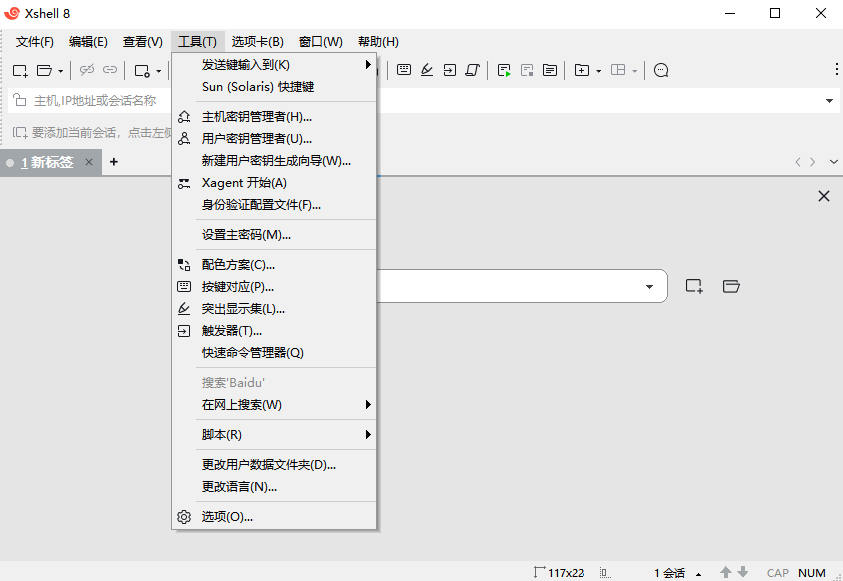The width and height of the screenshot is (843, 581).
Task: Open the 按键对应 keyboard mapping icon
Action: tap(184, 286)
